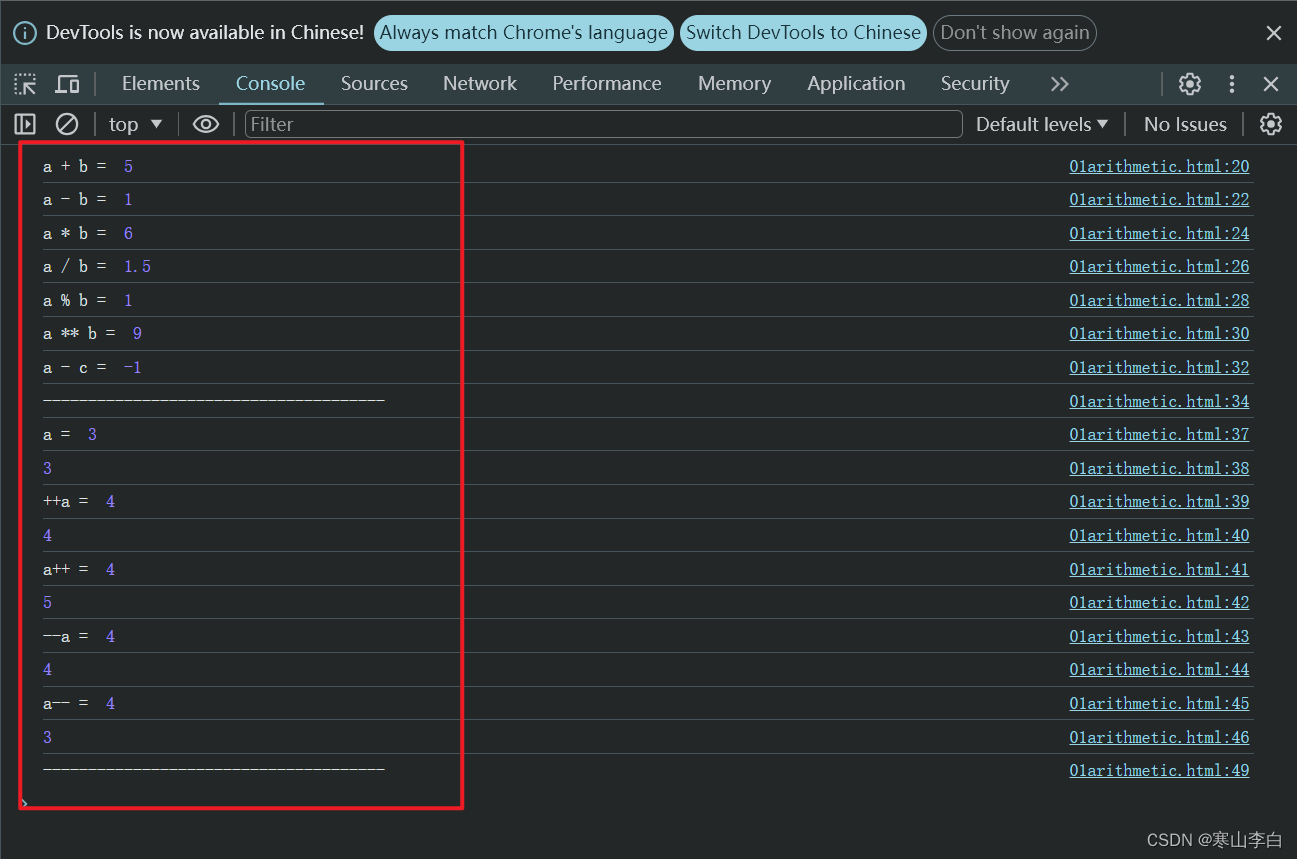Clear the console output
The image size is (1297, 859).
point(67,124)
